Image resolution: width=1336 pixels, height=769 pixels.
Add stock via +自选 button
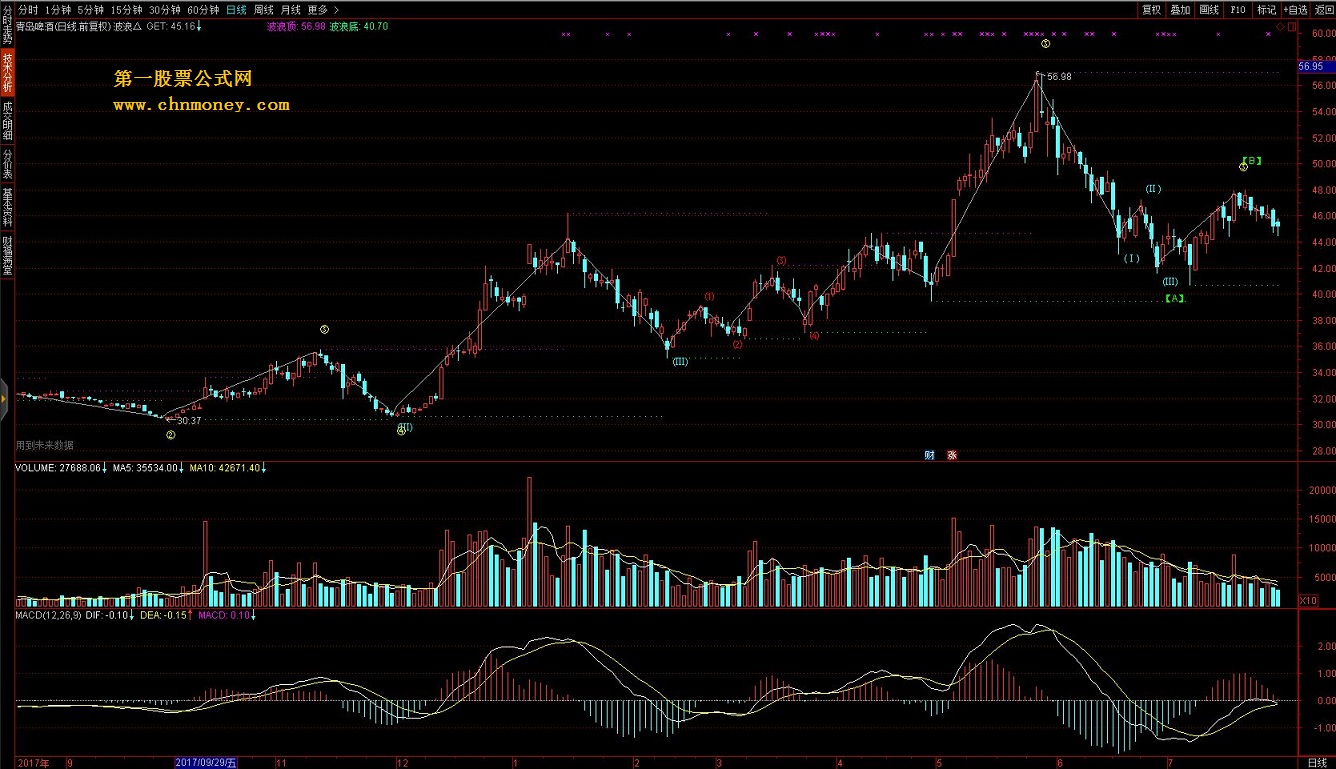point(1295,9)
